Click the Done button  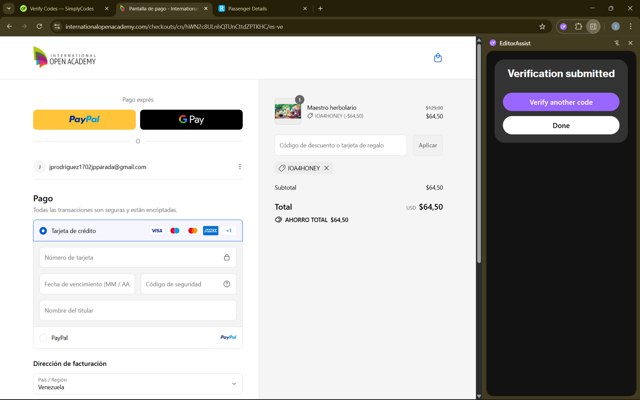561,125
